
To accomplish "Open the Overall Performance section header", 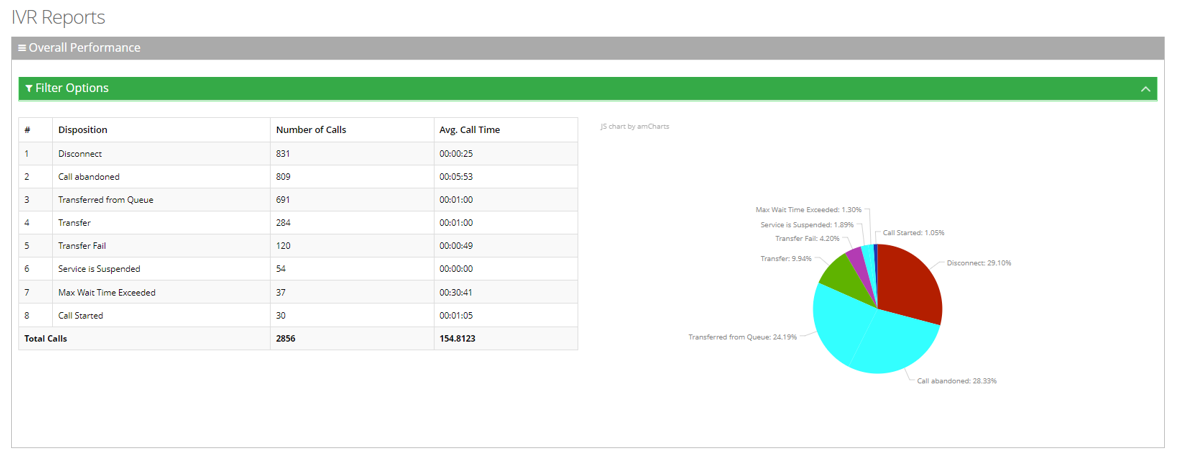I will pos(85,48).
